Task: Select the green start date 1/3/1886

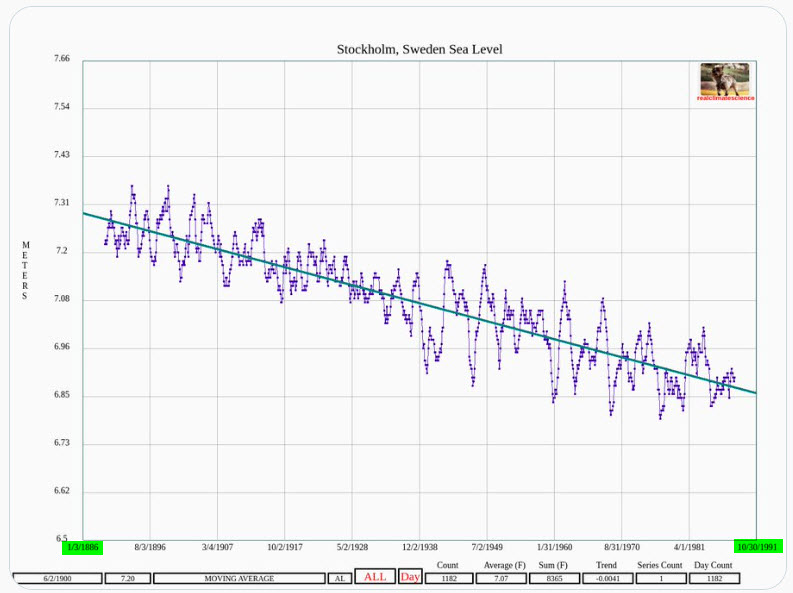Action: click(x=82, y=547)
